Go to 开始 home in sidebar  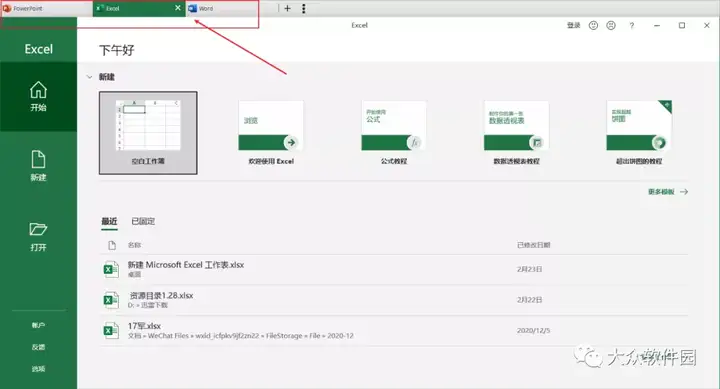click(39, 96)
